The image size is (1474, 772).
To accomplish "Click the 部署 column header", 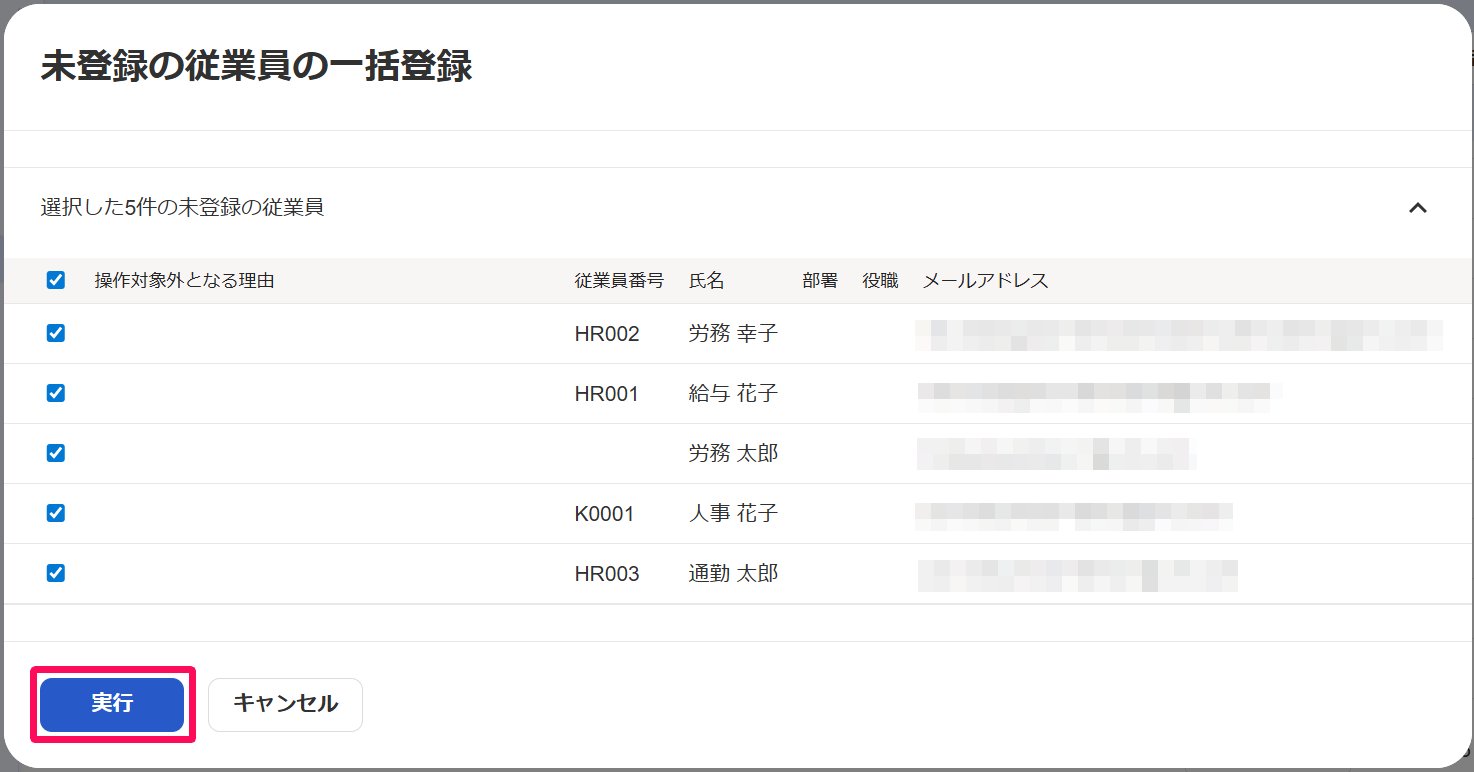I will click(x=820, y=281).
